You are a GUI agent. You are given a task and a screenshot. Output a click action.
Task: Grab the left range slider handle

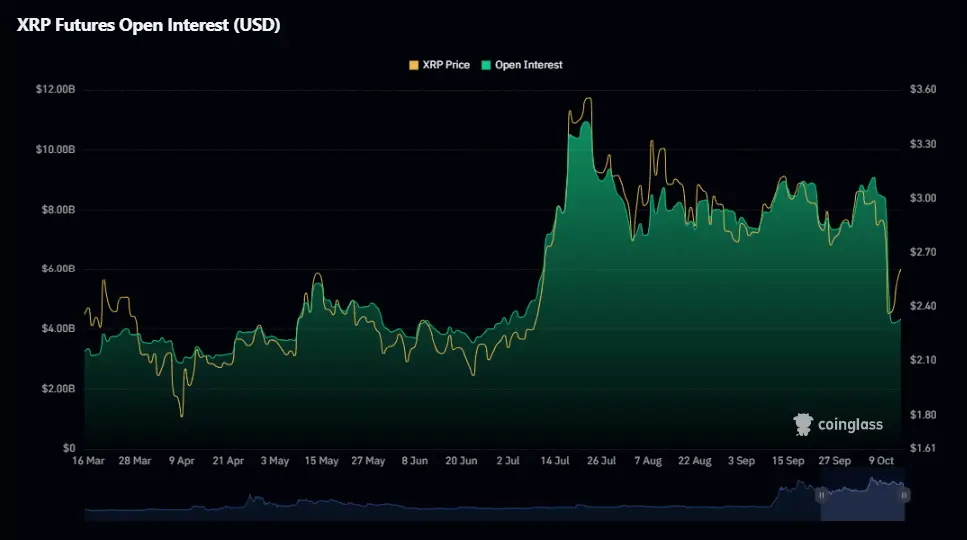[821, 495]
